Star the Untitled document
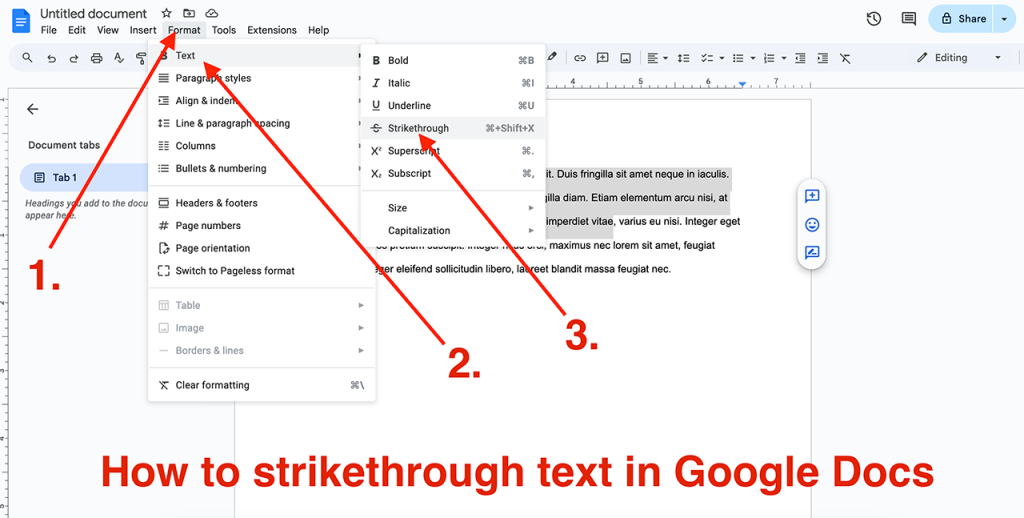 click(166, 13)
